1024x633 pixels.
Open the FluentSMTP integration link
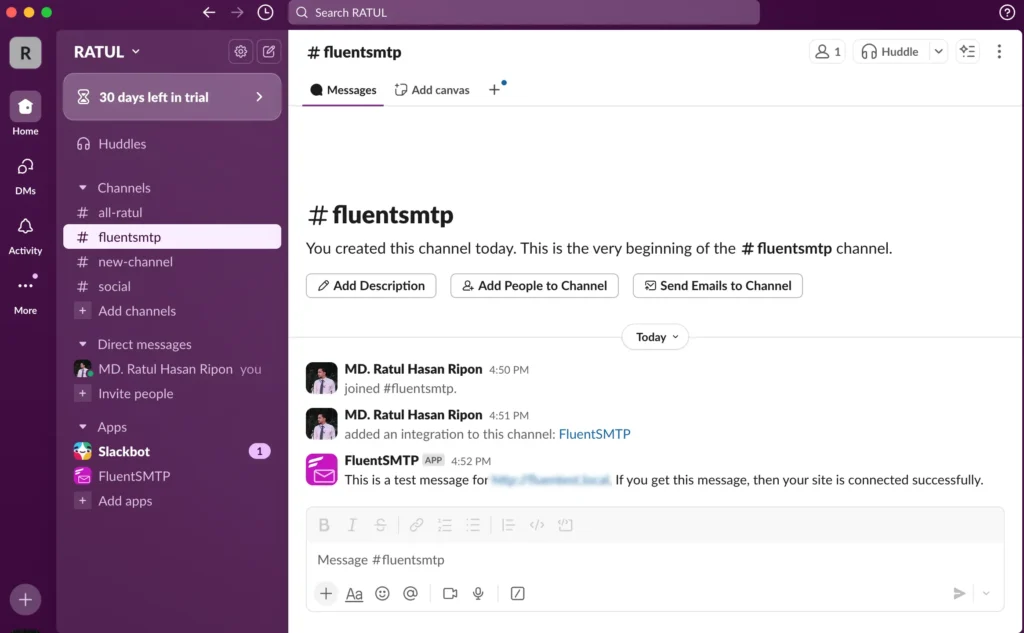594,434
